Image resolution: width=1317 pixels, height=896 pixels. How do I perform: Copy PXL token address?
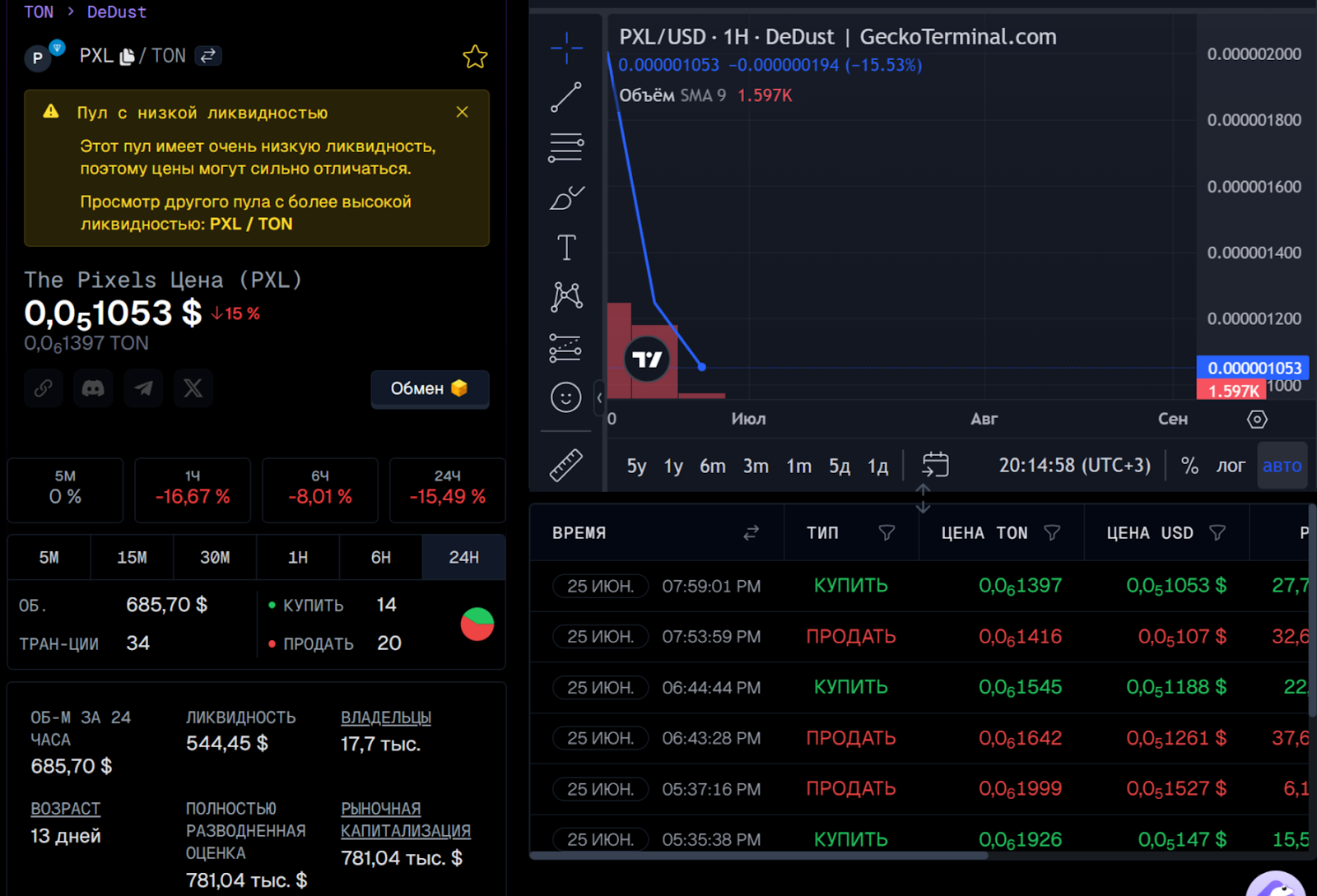click(127, 56)
